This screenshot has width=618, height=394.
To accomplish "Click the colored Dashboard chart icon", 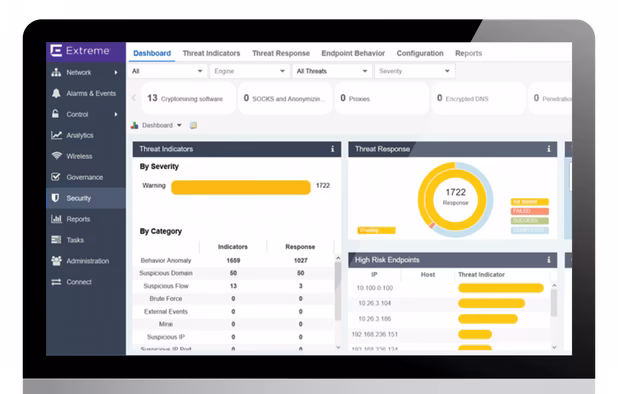I will [x=134, y=125].
